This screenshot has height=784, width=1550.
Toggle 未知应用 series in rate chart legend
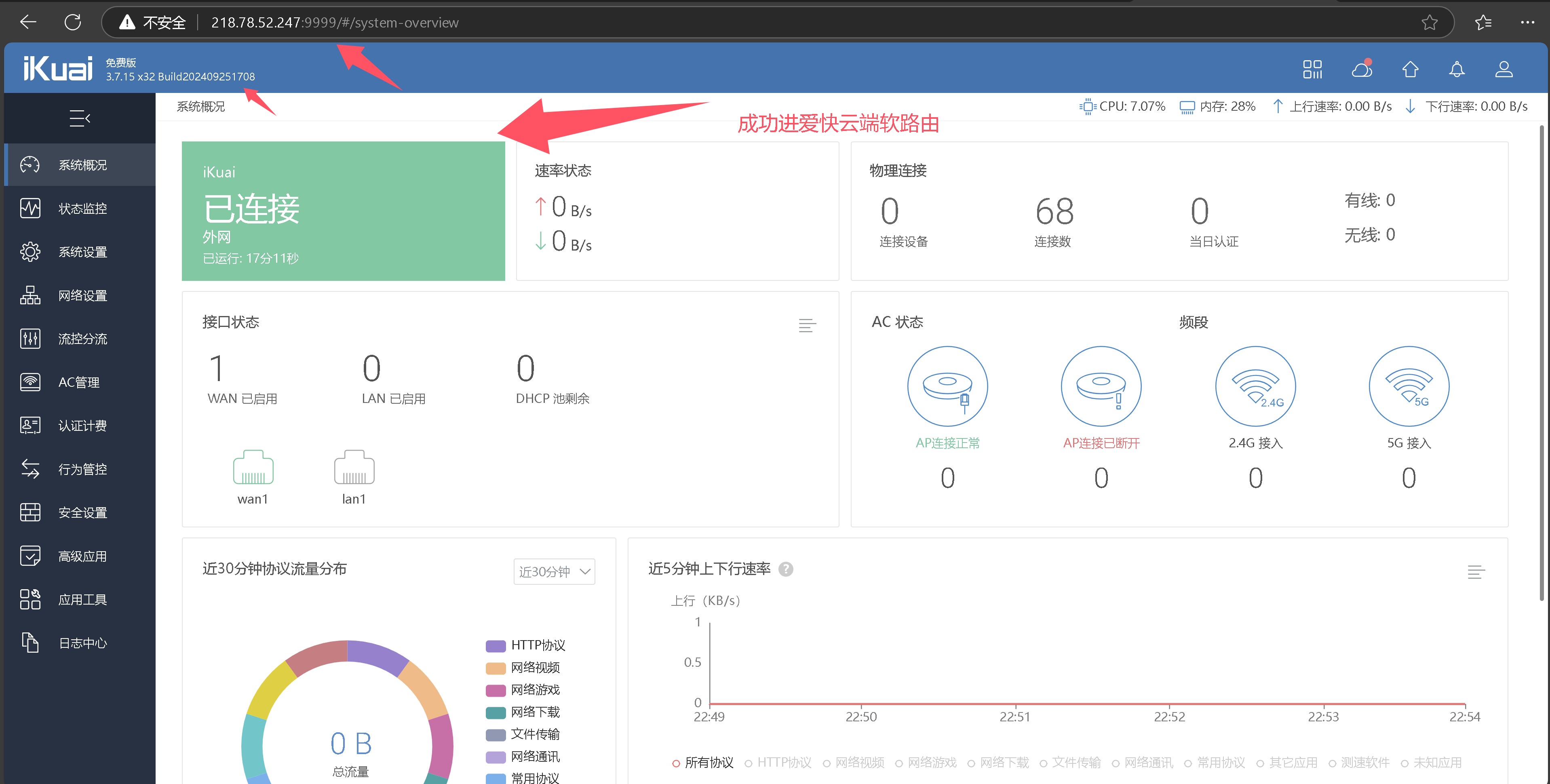pos(1431,762)
